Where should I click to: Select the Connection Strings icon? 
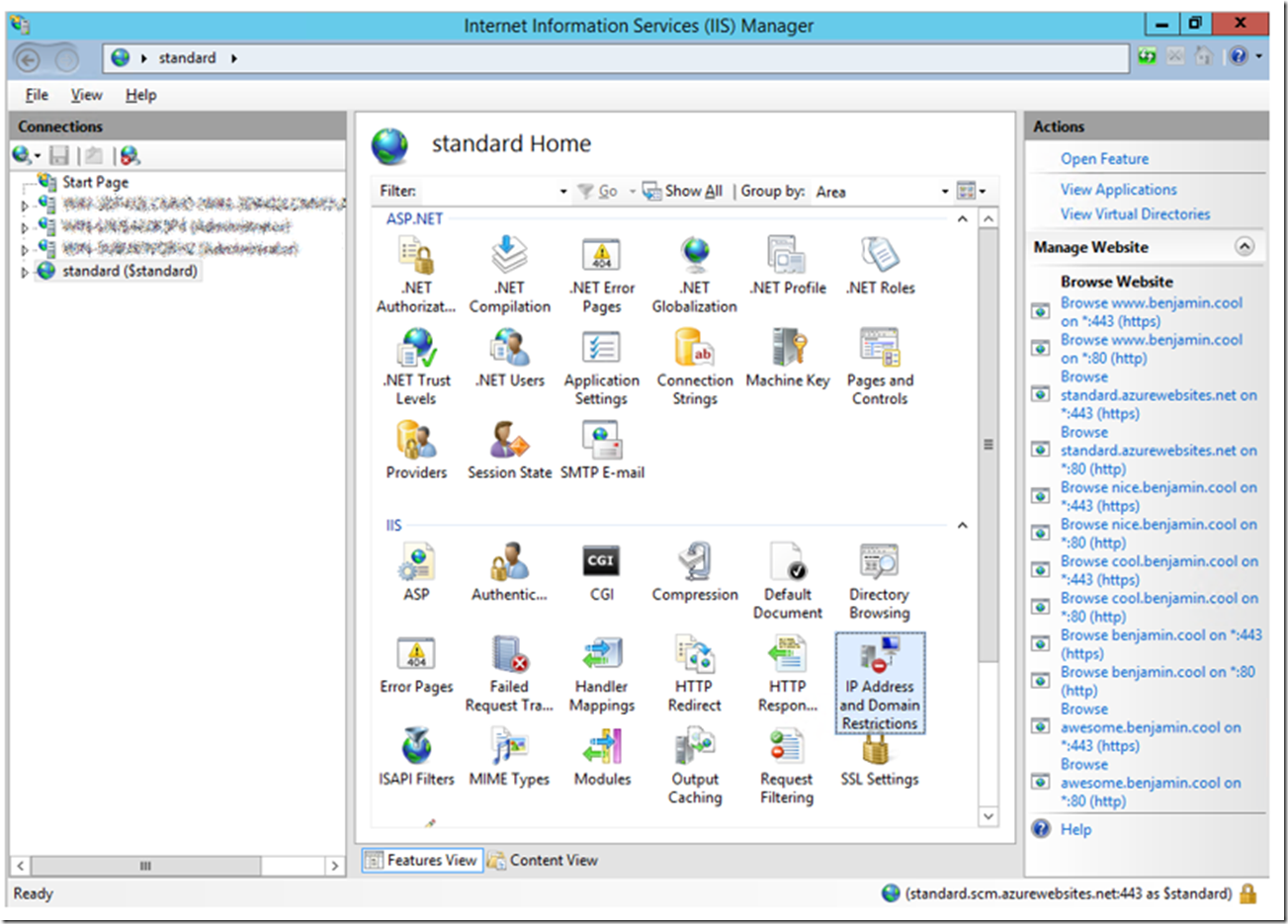coord(695,368)
